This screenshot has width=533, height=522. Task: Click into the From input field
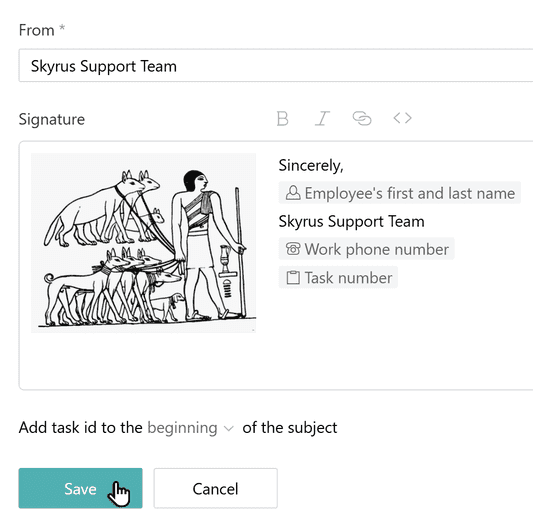(x=276, y=66)
